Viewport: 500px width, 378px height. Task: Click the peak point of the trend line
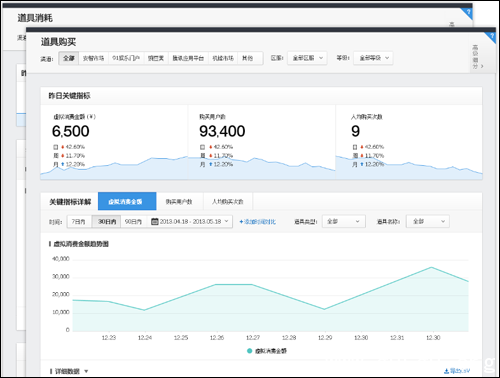click(x=431, y=267)
